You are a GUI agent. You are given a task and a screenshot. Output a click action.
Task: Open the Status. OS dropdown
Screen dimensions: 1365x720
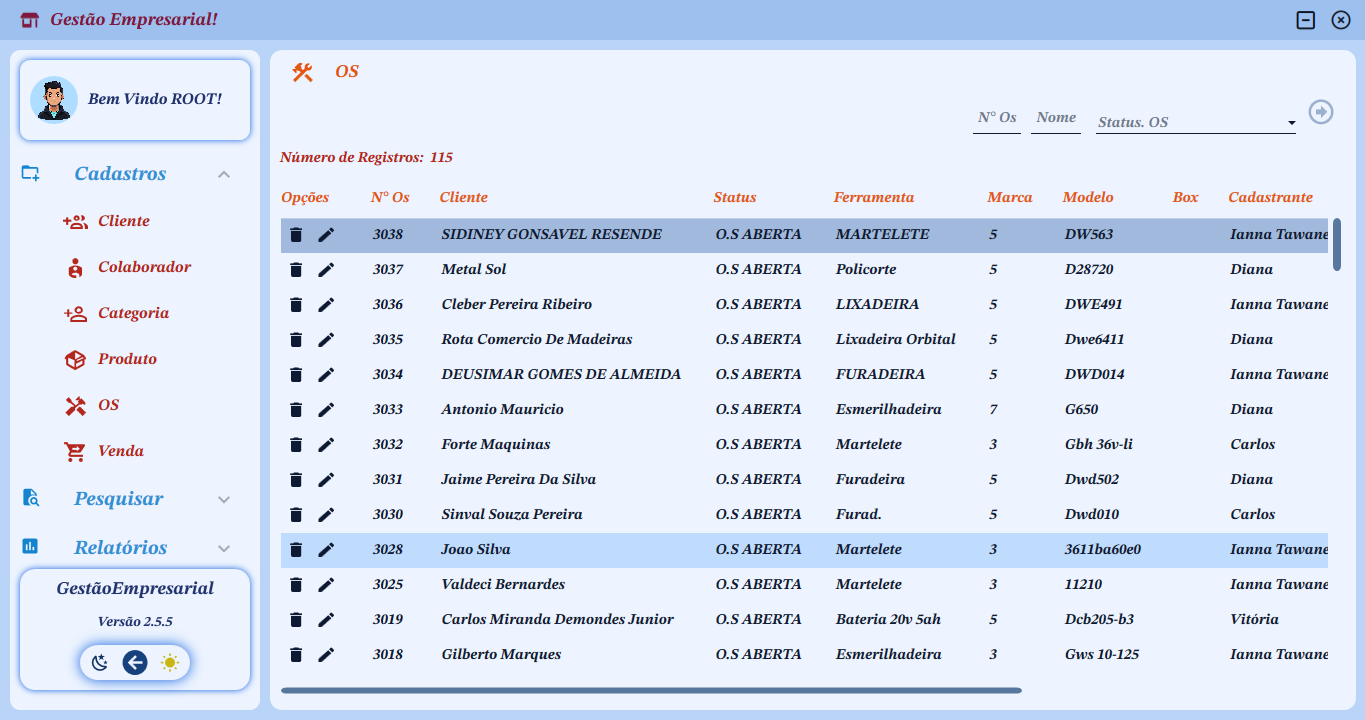[x=1195, y=122]
